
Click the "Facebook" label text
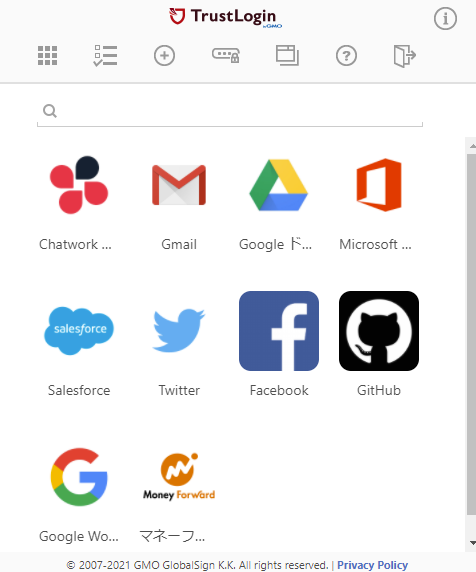click(x=279, y=390)
